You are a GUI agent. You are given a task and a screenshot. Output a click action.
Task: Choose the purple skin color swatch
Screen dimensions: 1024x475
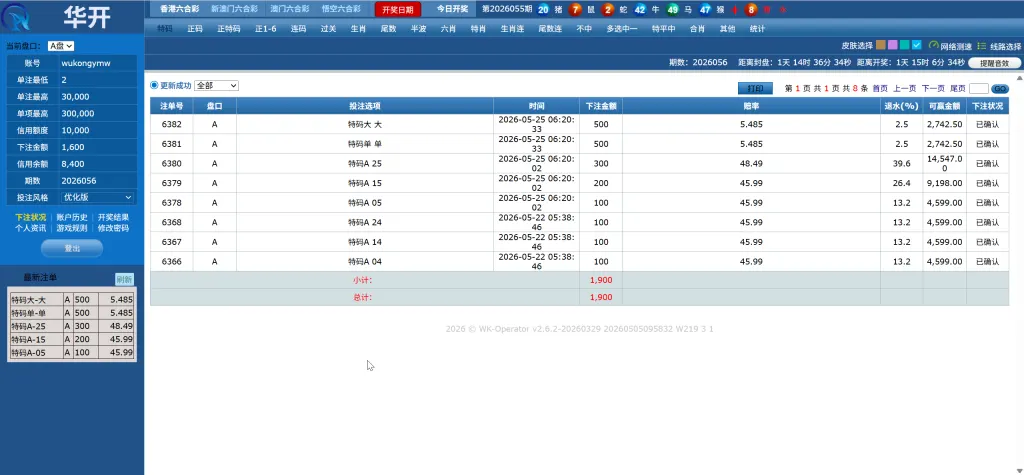(893, 45)
